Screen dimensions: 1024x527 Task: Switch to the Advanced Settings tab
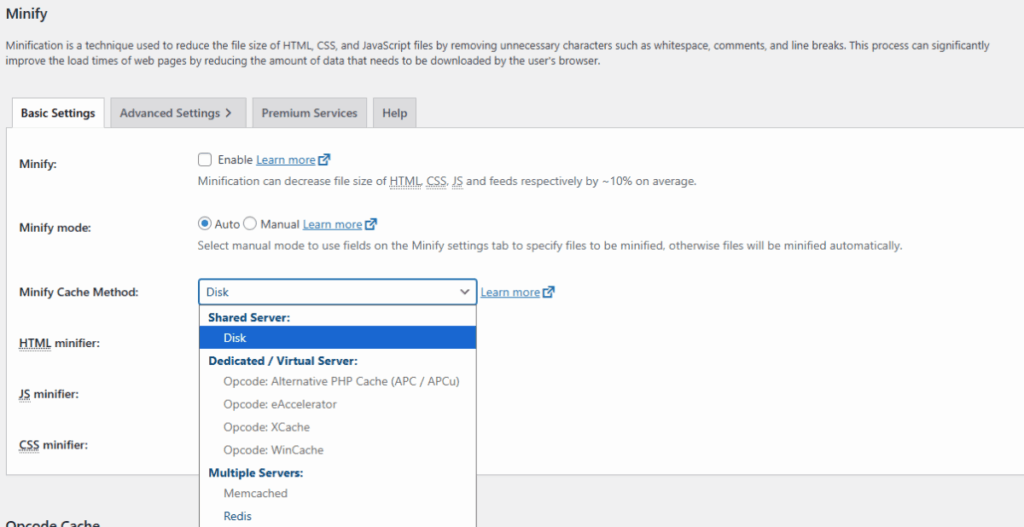(x=175, y=113)
